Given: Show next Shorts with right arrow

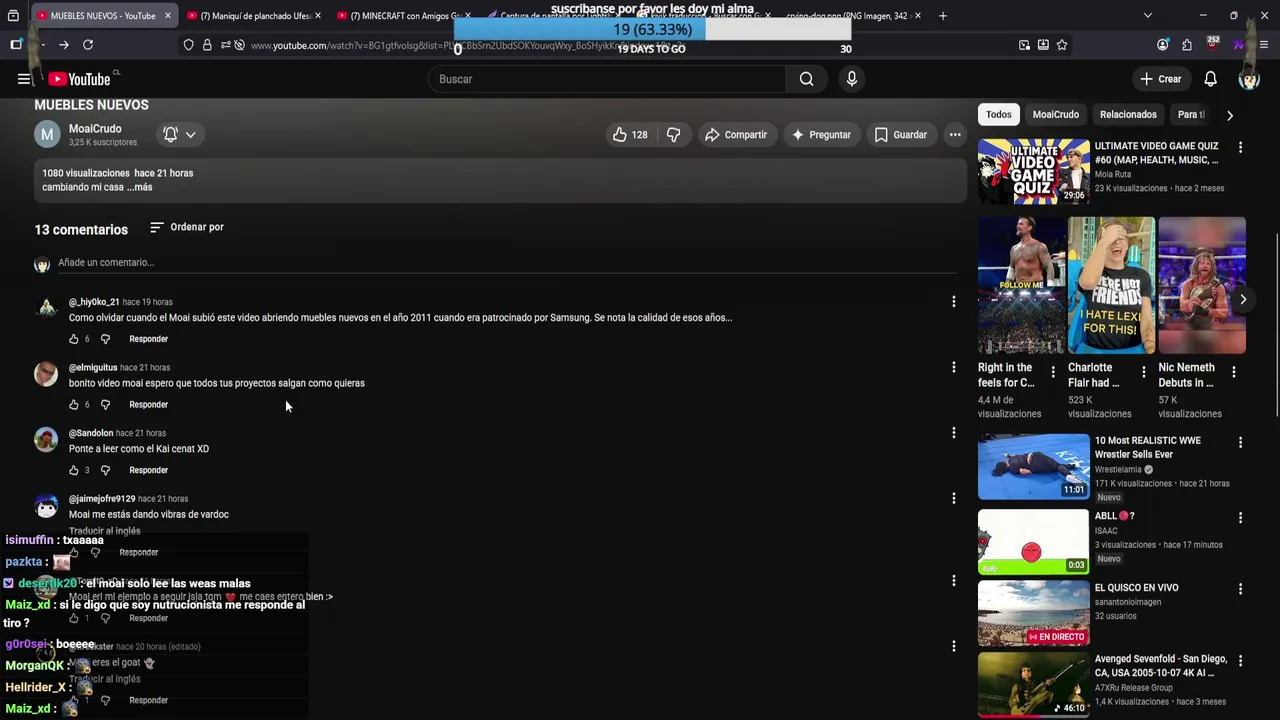Looking at the screenshot, I should 1243,299.
